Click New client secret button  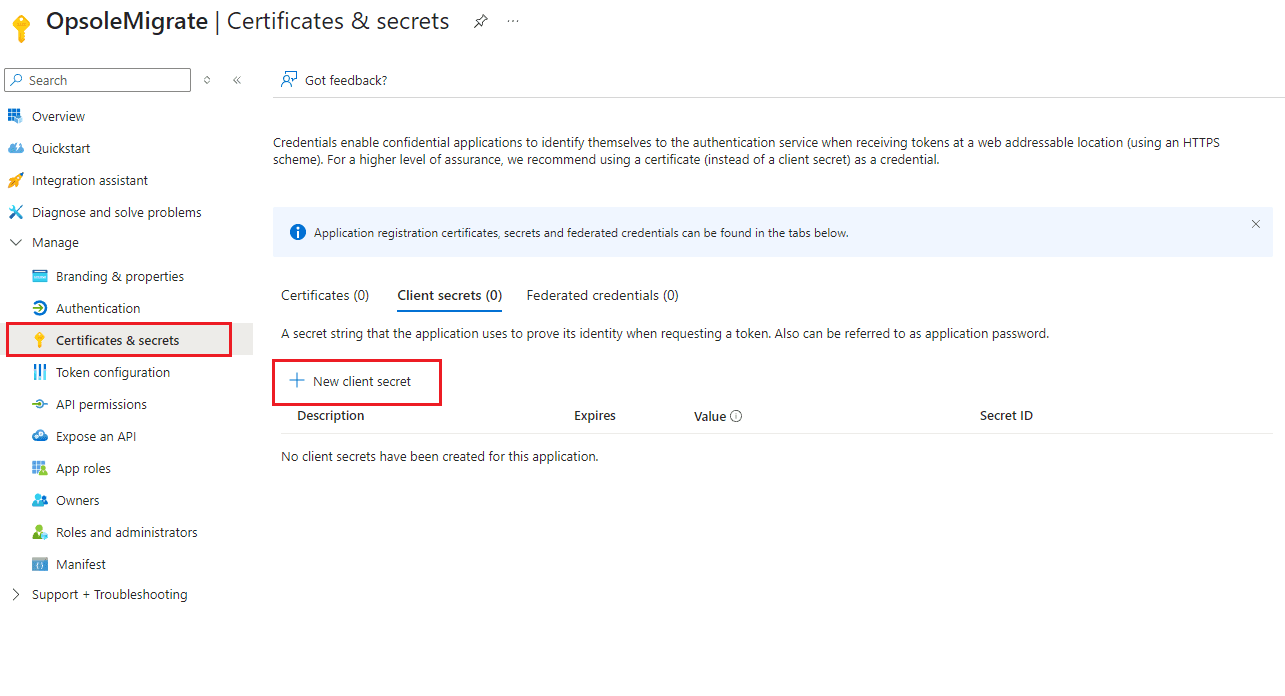click(351, 381)
